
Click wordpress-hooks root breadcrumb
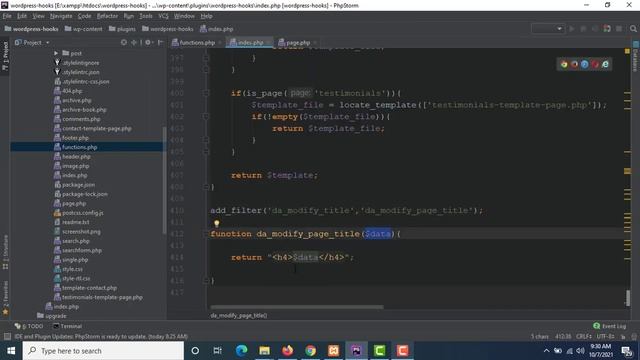click(31, 29)
